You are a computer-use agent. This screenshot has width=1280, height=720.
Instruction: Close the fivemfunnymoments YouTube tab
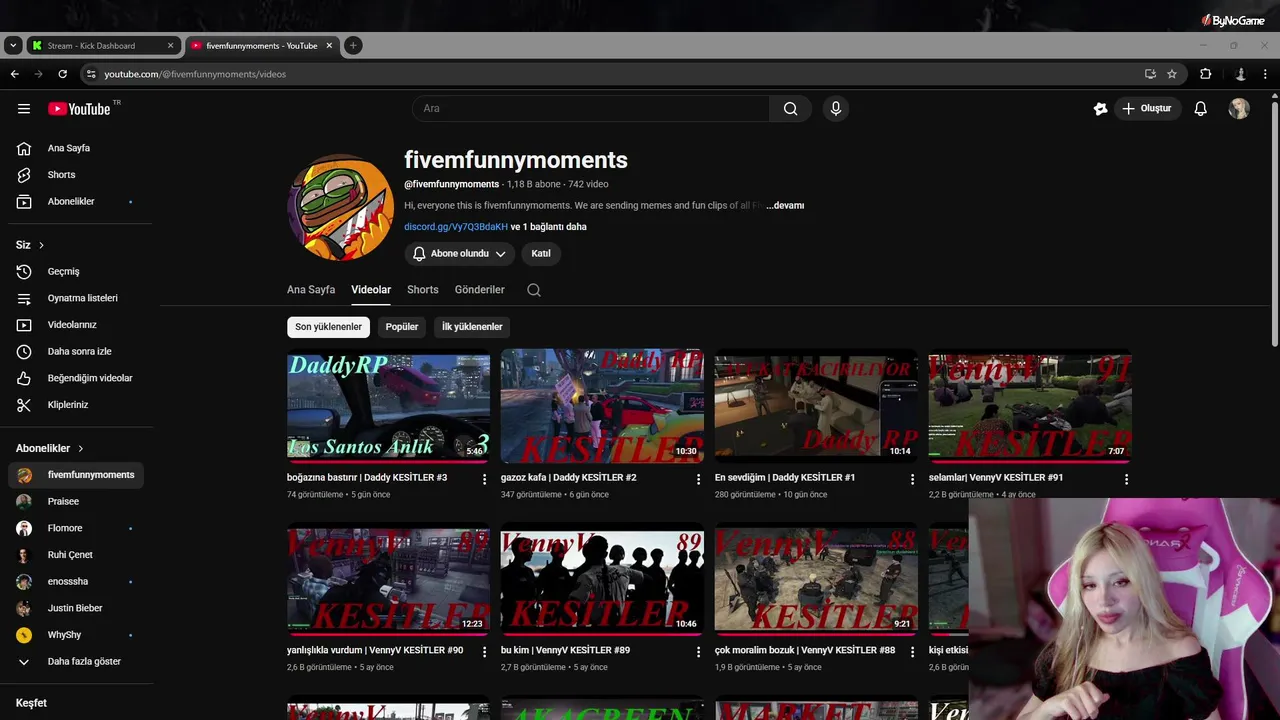tap(329, 45)
